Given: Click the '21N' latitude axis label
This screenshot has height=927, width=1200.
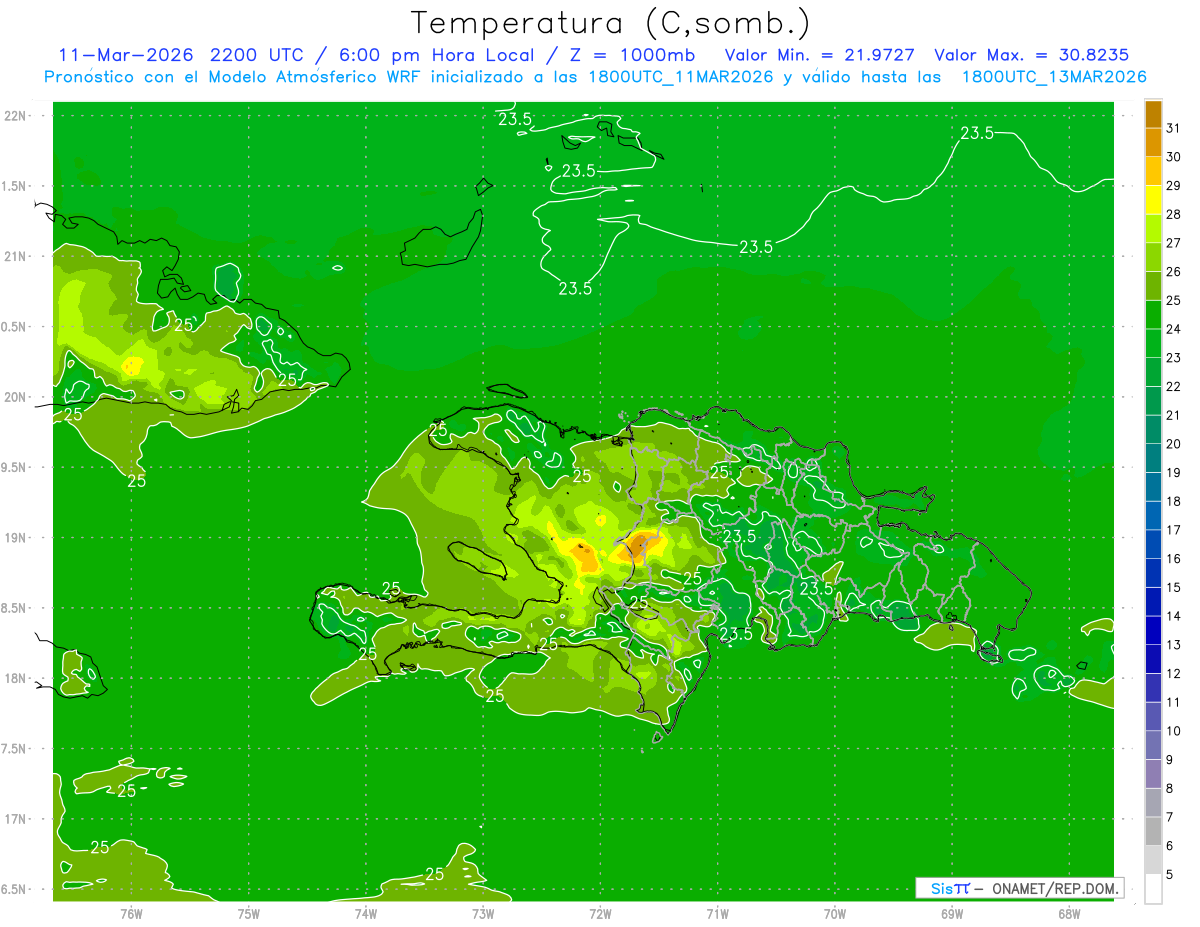Looking at the screenshot, I should point(15,256).
